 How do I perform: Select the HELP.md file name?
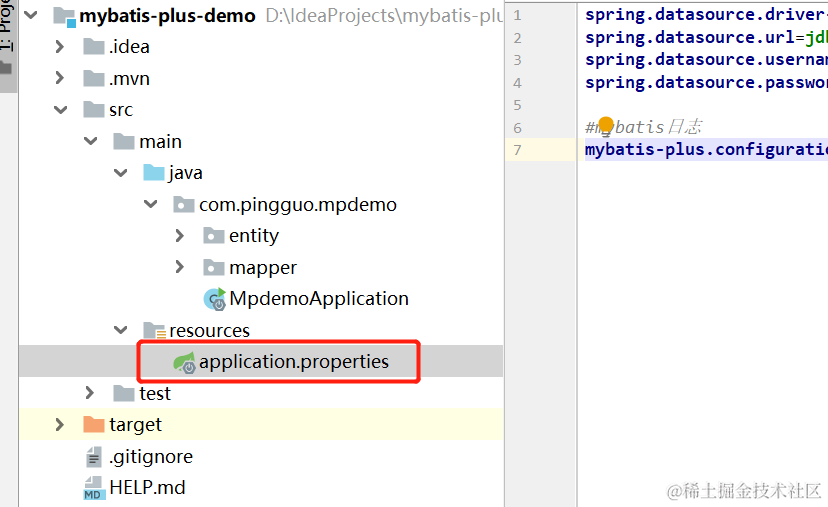(x=147, y=487)
